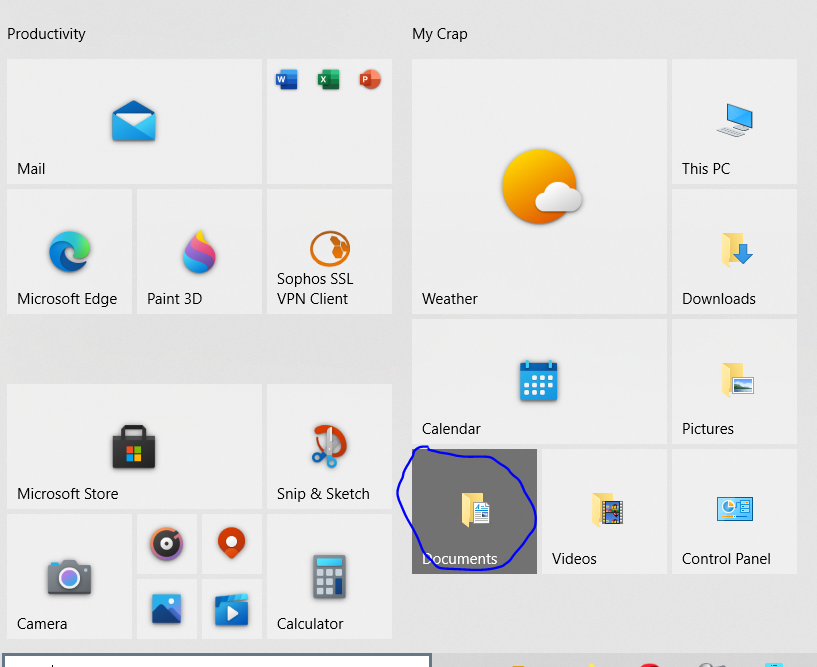Open the Photos small tile
Image resolution: width=817 pixels, height=667 pixels.
tap(167, 609)
